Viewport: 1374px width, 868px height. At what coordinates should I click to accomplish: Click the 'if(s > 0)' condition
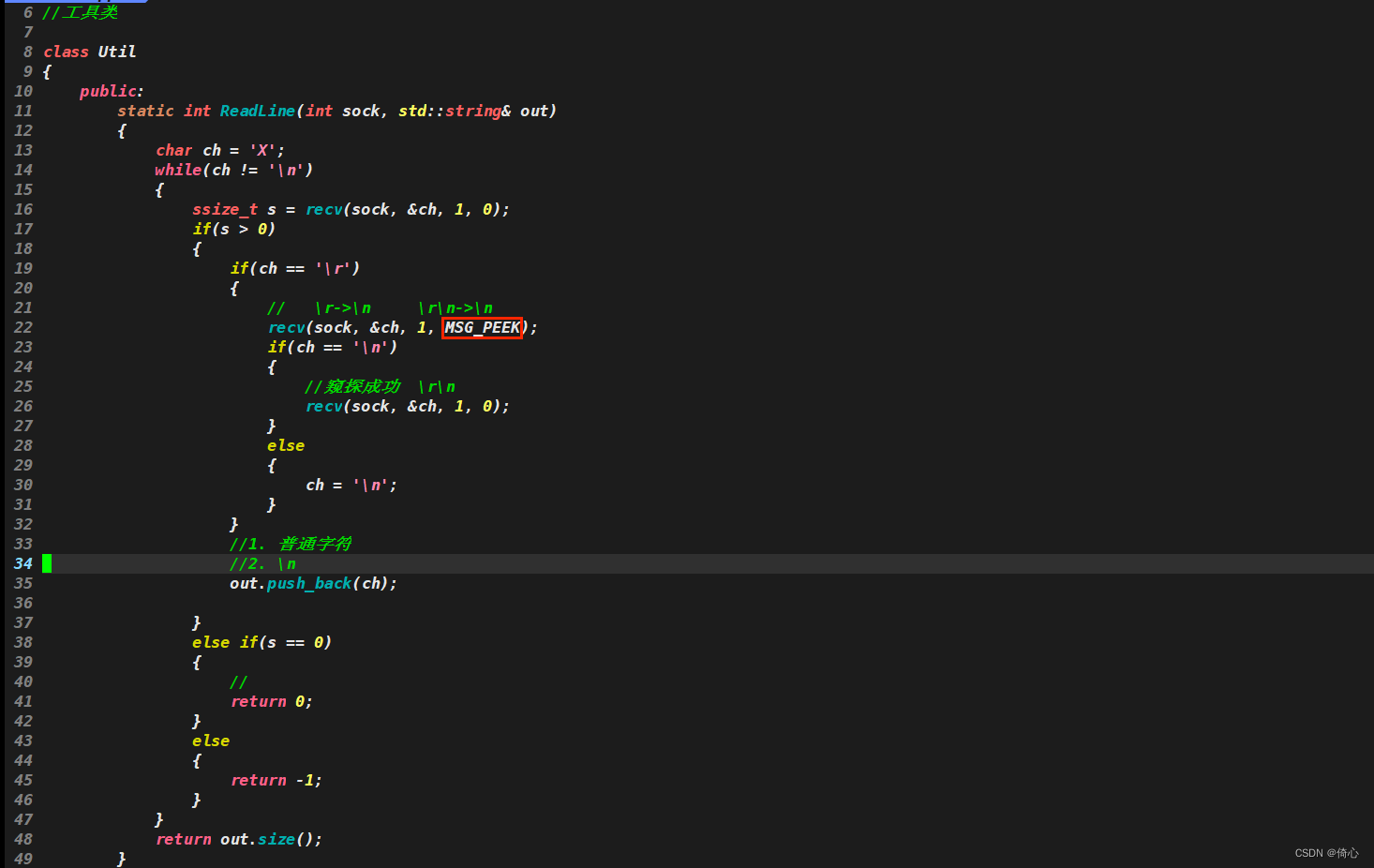(234, 229)
